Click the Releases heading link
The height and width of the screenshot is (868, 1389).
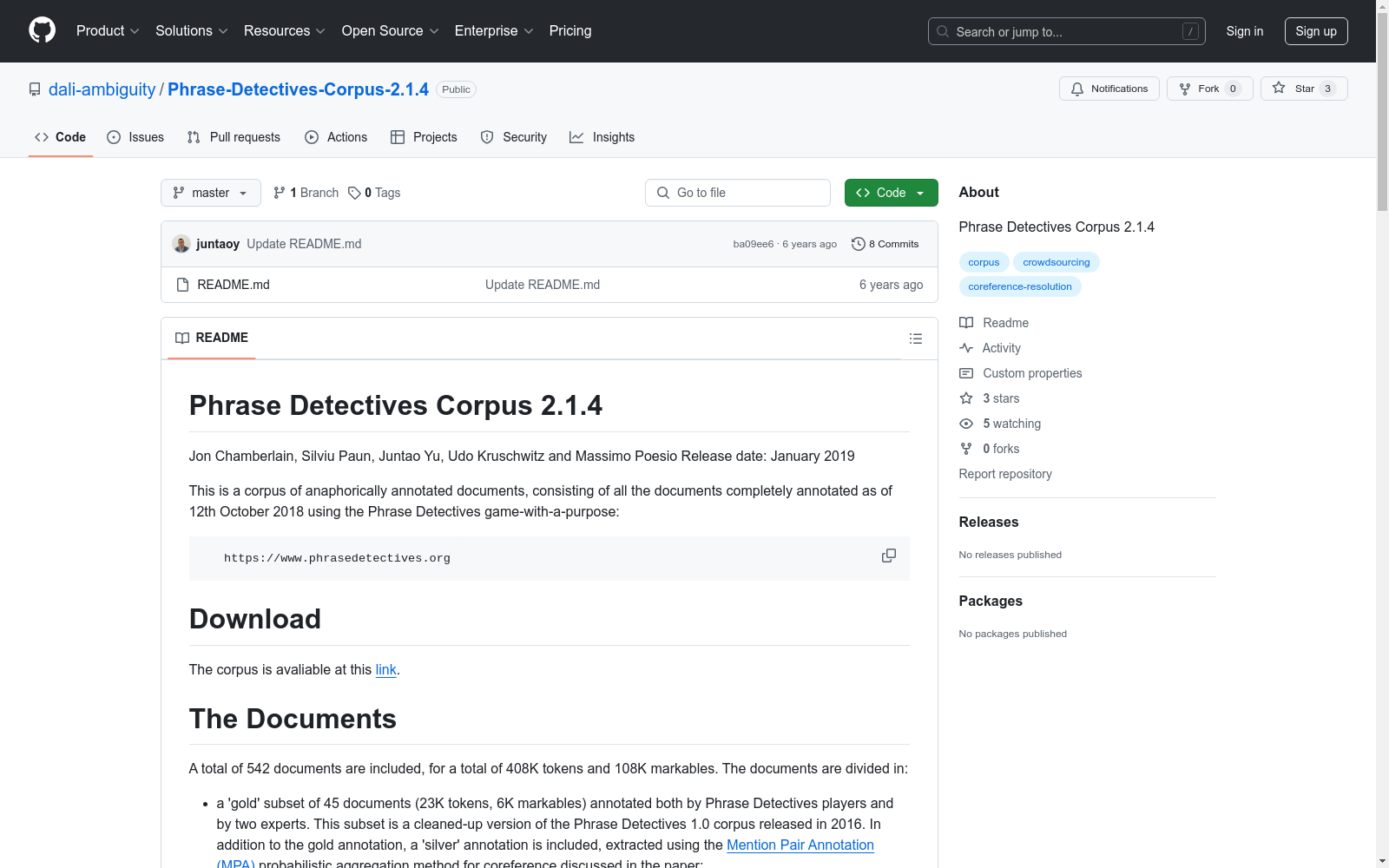[989, 522]
